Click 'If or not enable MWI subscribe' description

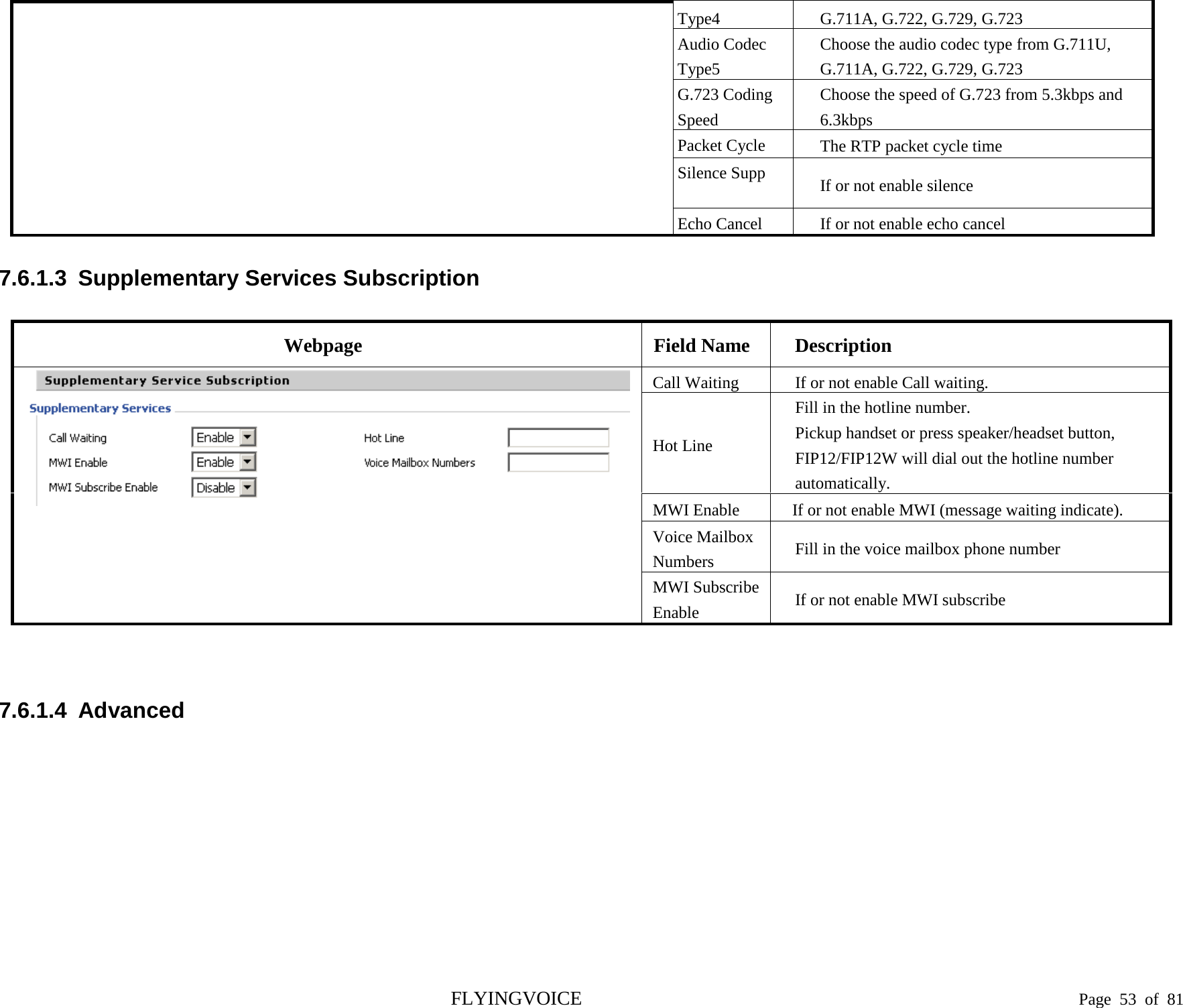pyautogui.click(x=900, y=600)
